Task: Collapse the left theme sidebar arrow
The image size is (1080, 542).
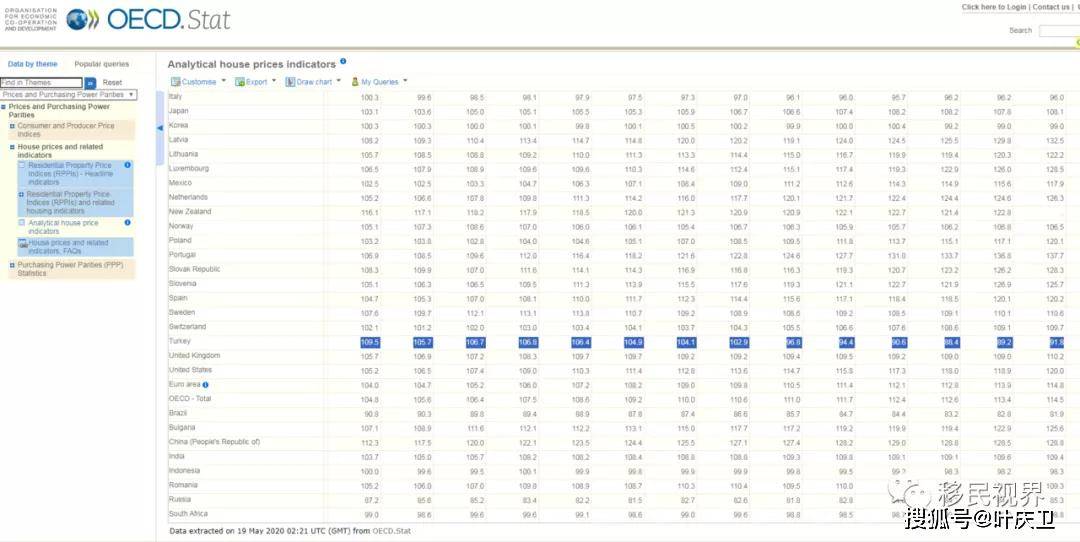Action: pyautogui.click(x=159, y=128)
